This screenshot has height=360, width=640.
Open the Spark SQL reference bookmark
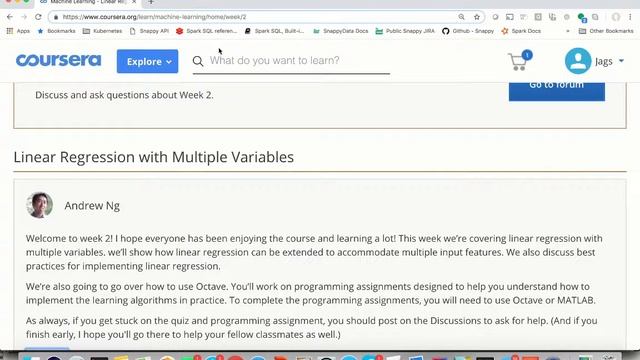click(207, 31)
